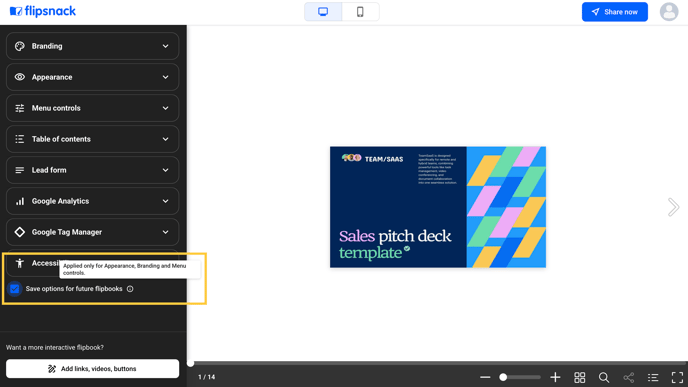
Task: Open the Table of contents label
Action: tap(61, 139)
